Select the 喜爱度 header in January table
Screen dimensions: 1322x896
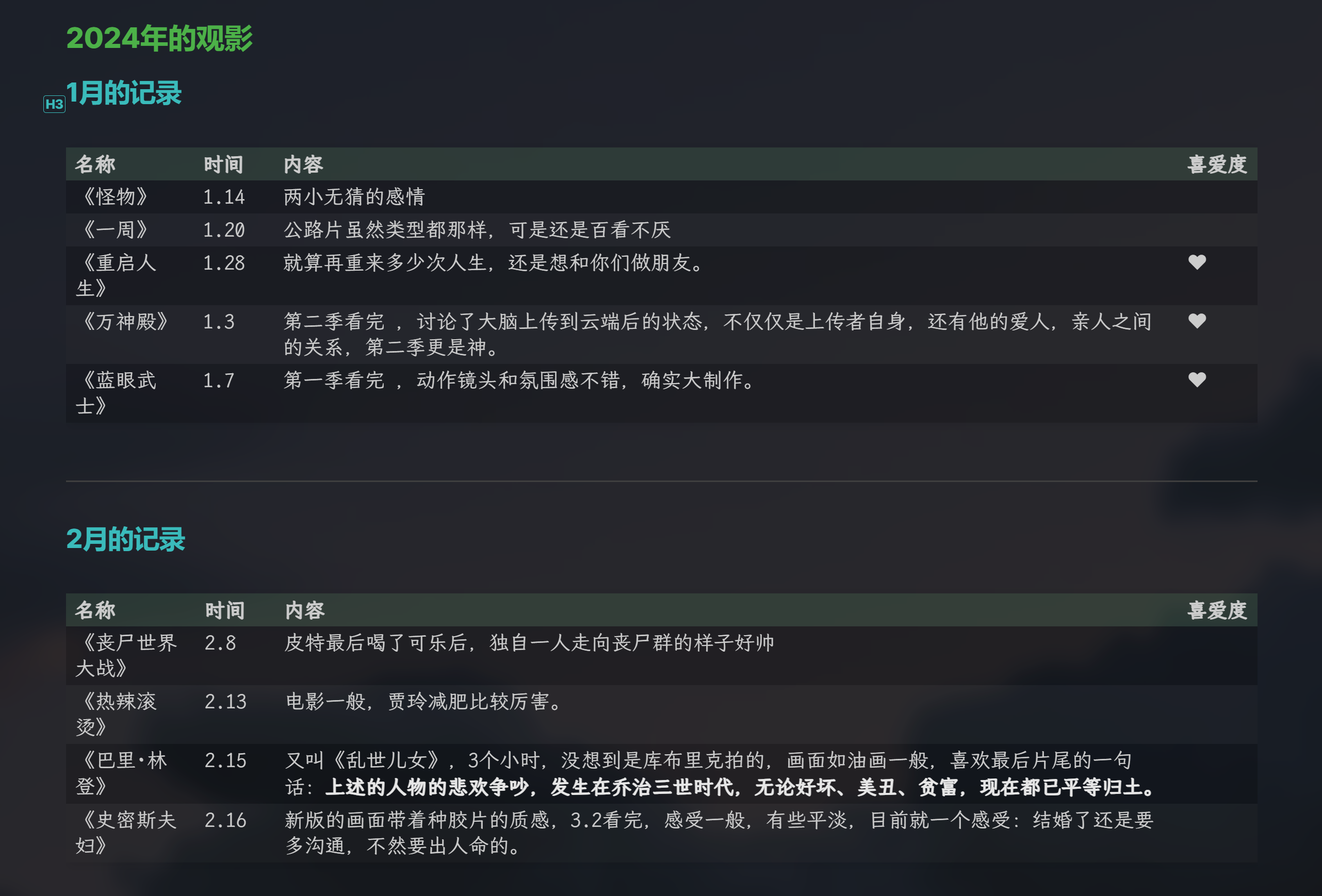tap(1217, 165)
